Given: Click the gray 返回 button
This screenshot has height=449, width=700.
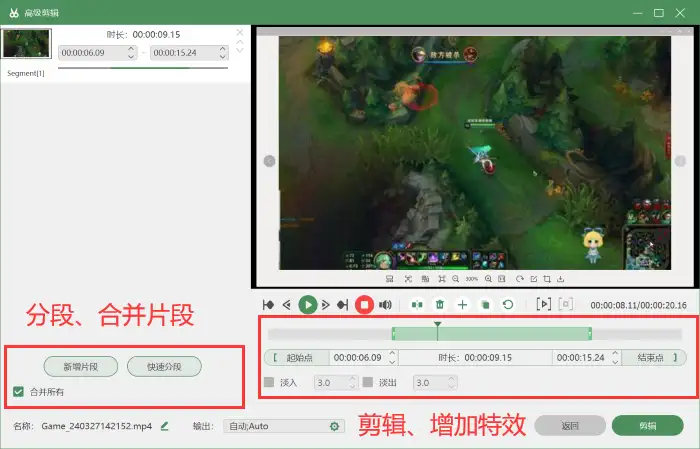Looking at the screenshot, I should coord(570,426).
